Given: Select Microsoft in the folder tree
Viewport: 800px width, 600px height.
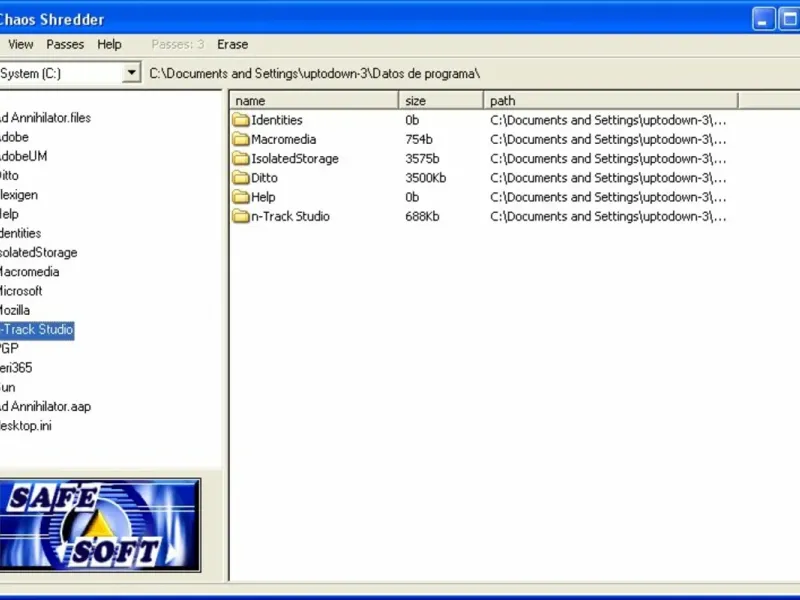Looking at the screenshot, I should (x=21, y=291).
